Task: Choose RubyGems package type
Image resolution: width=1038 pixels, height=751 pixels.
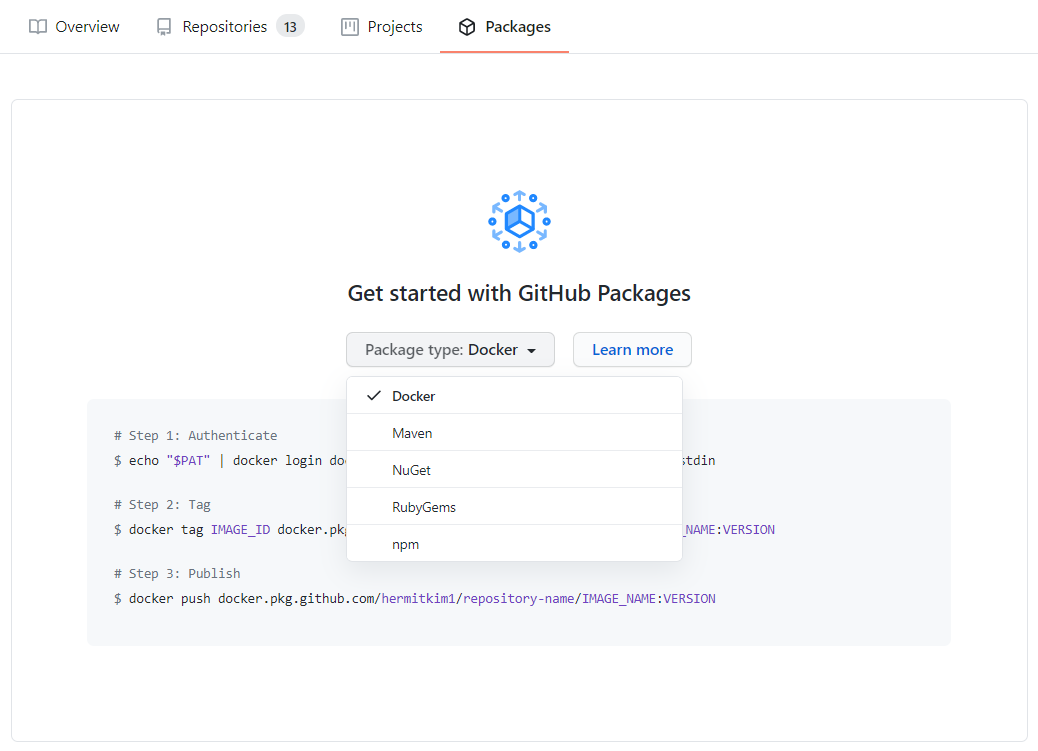Action: click(514, 507)
